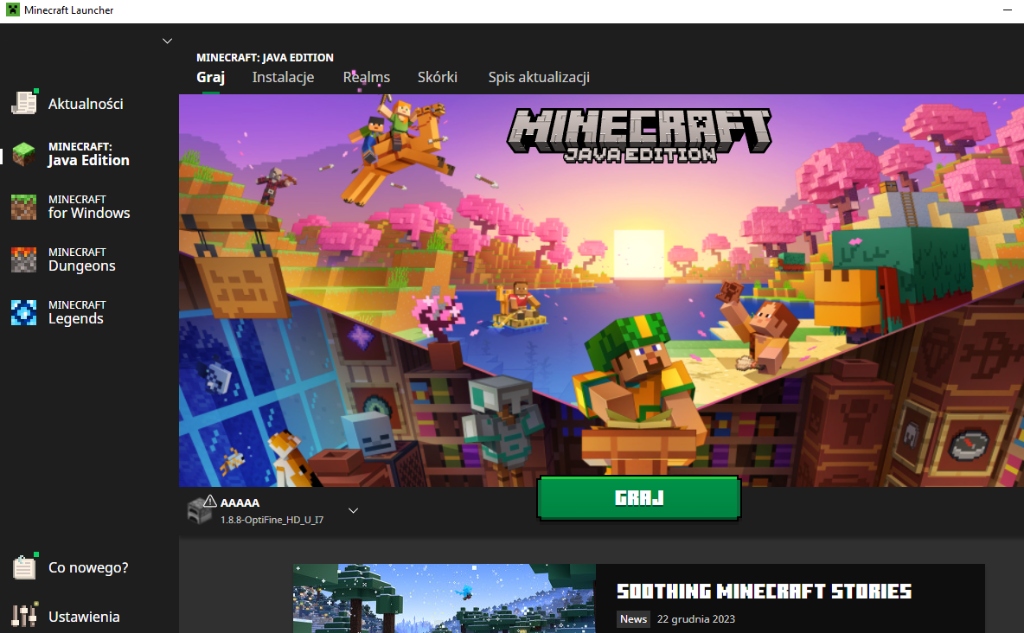Screen dimensions: 1024x633
Task: Click the Minecraft Launcher title bar icon
Action: coord(12,10)
